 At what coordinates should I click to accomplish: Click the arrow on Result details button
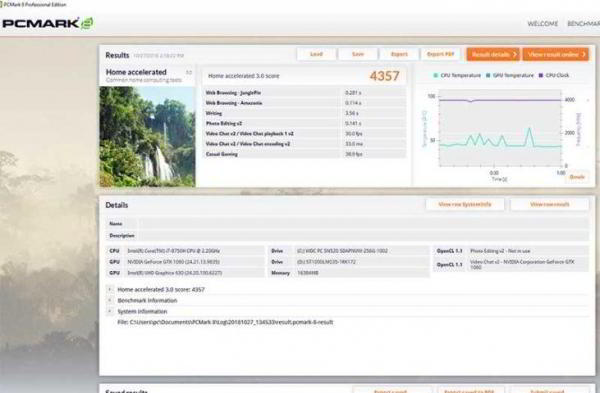click(515, 54)
